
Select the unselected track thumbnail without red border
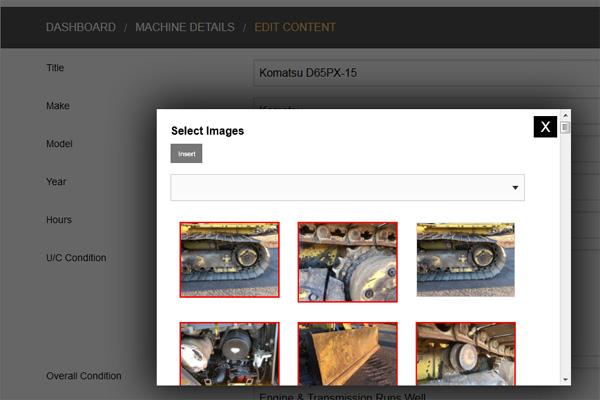465,260
